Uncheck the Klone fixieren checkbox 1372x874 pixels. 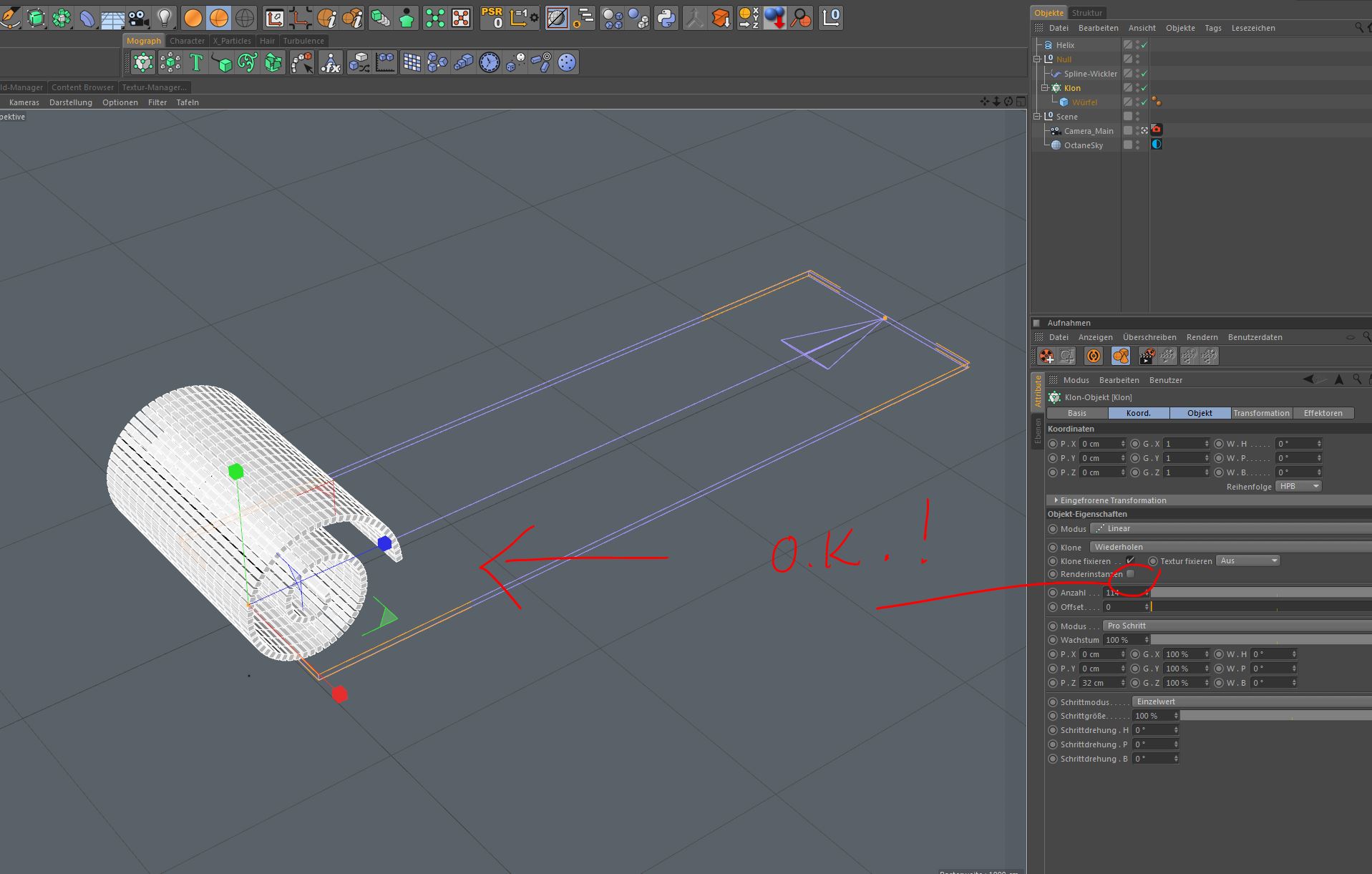(x=1131, y=560)
